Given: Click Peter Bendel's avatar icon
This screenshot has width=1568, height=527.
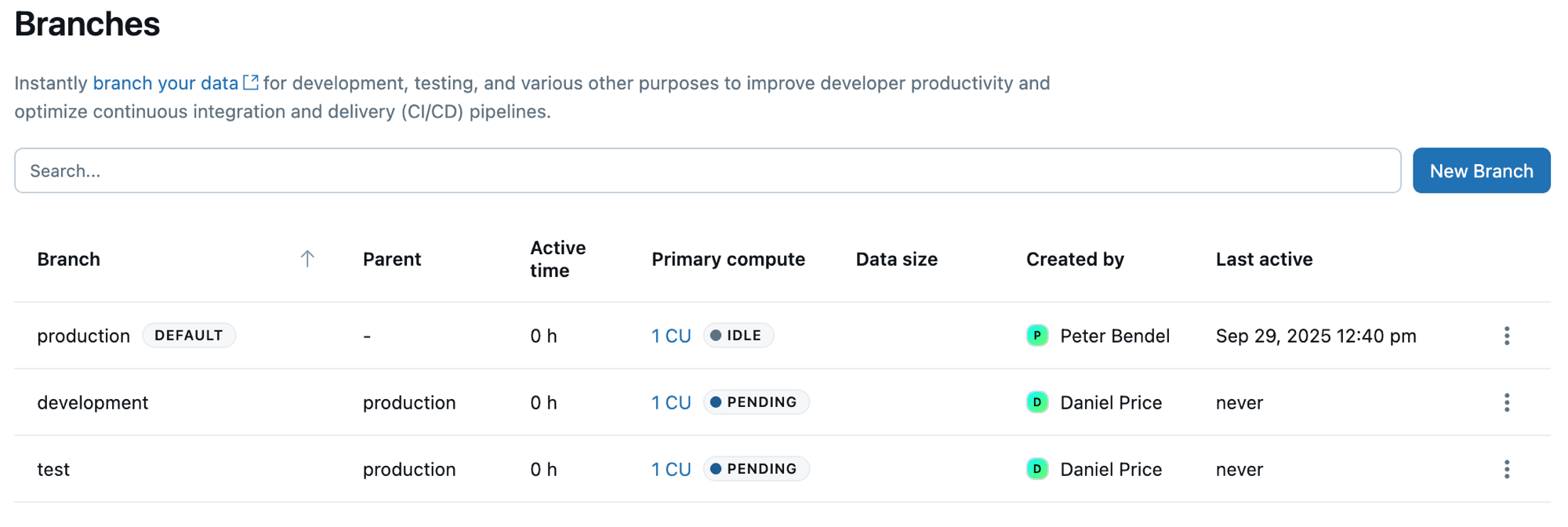Looking at the screenshot, I should (1037, 336).
